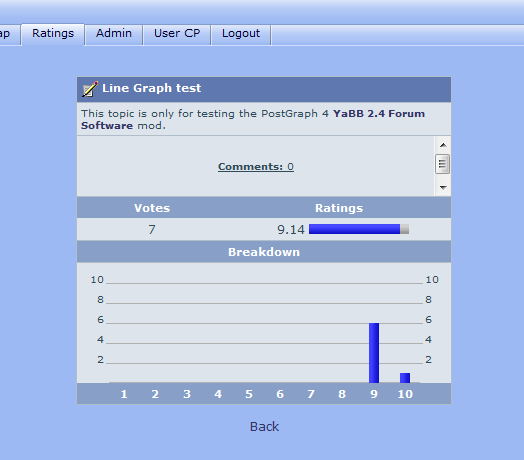Image resolution: width=524 pixels, height=460 pixels.
Task: Follow the YaBB 2.4 Forum Software link
Action: click(x=253, y=119)
